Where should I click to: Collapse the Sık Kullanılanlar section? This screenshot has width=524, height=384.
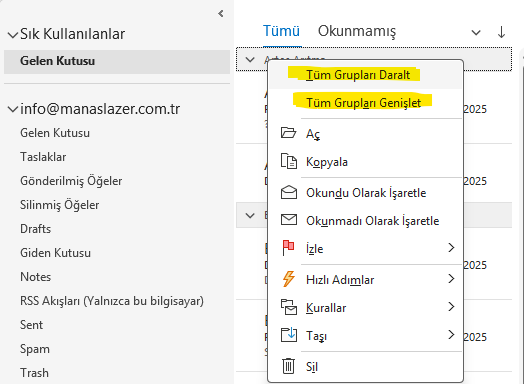pyautogui.click(x=13, y=34)
